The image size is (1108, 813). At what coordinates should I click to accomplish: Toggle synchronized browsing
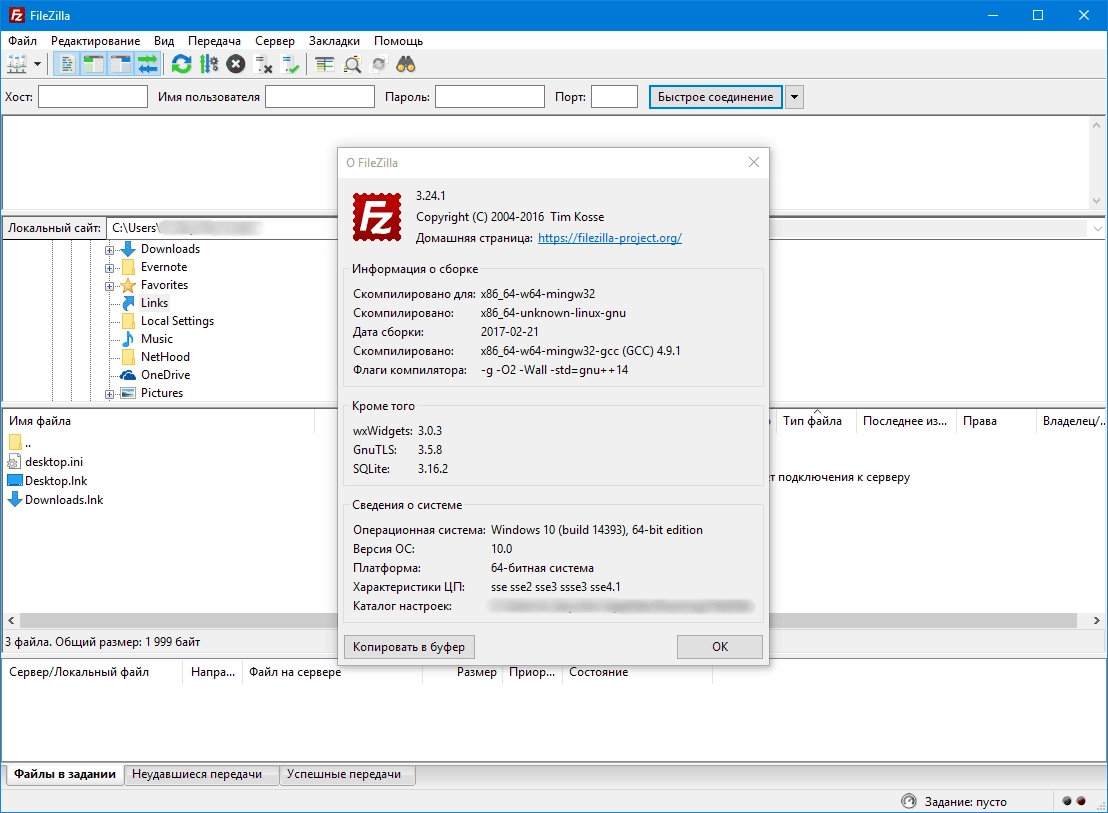point(379,65)
